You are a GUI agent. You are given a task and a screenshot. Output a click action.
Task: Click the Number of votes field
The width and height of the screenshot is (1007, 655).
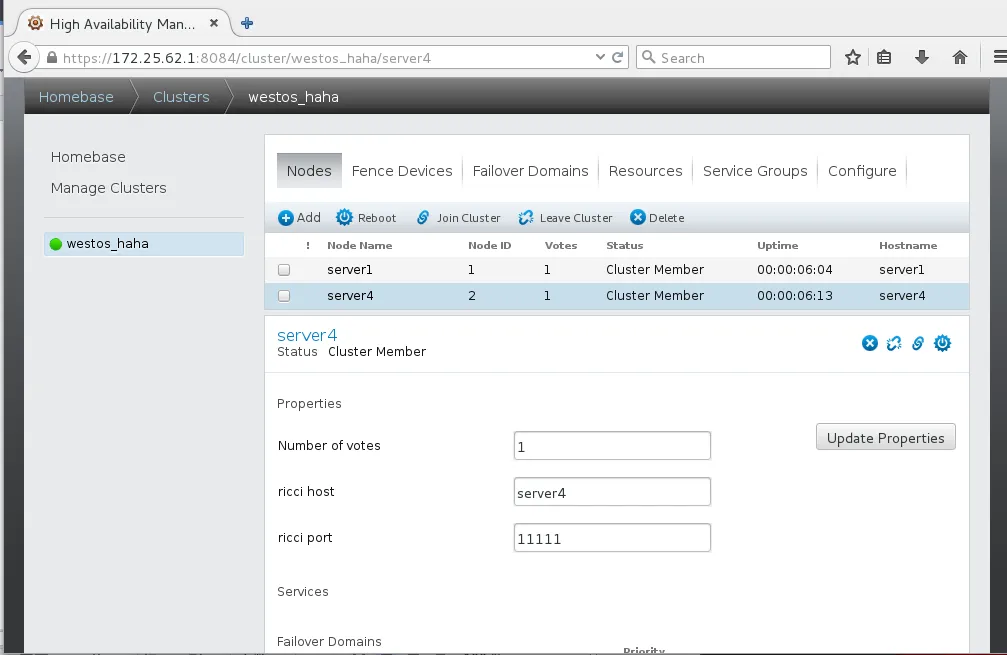pos(612,446)
